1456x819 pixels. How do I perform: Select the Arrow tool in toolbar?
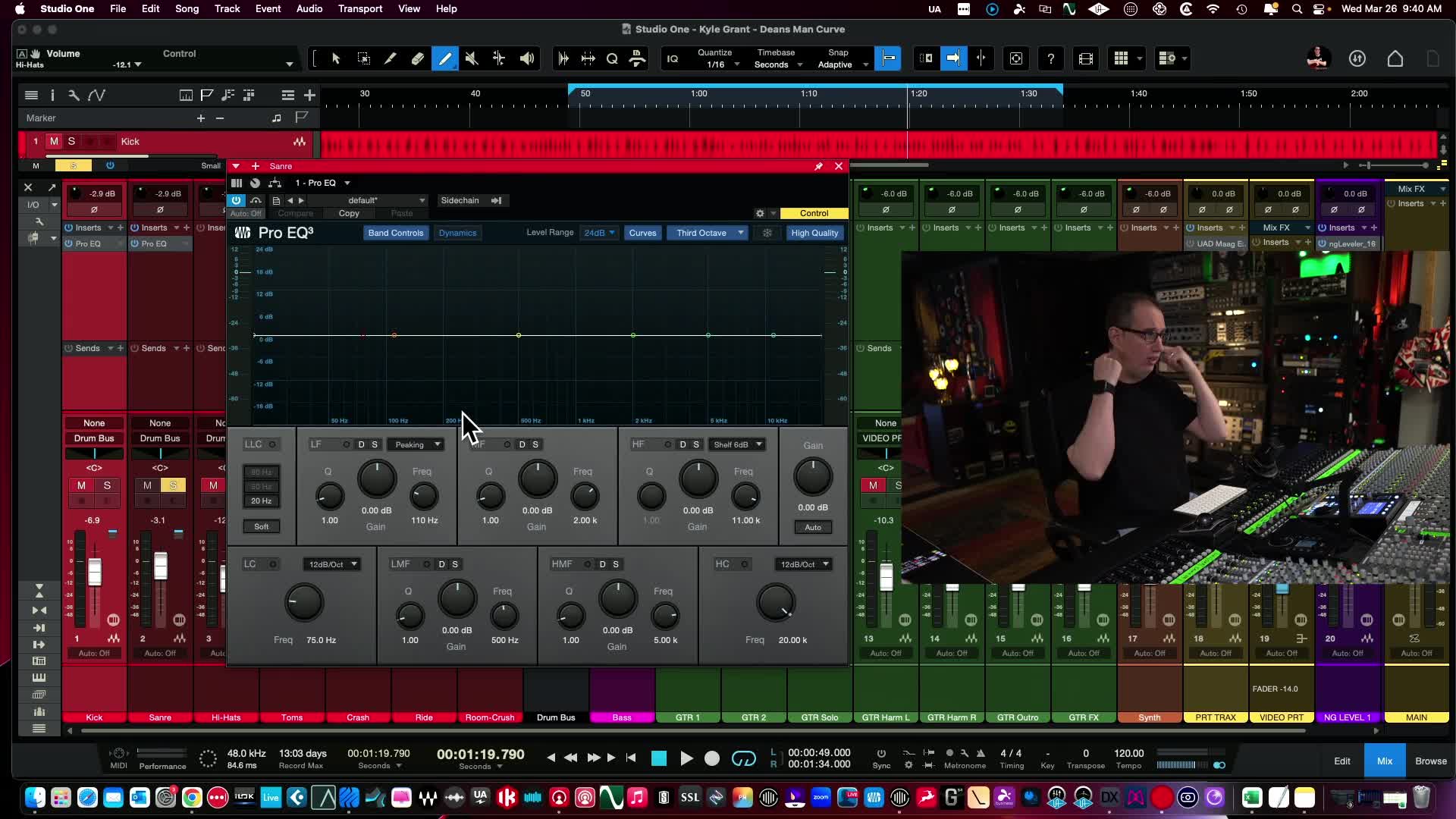(x=336, y=58)
